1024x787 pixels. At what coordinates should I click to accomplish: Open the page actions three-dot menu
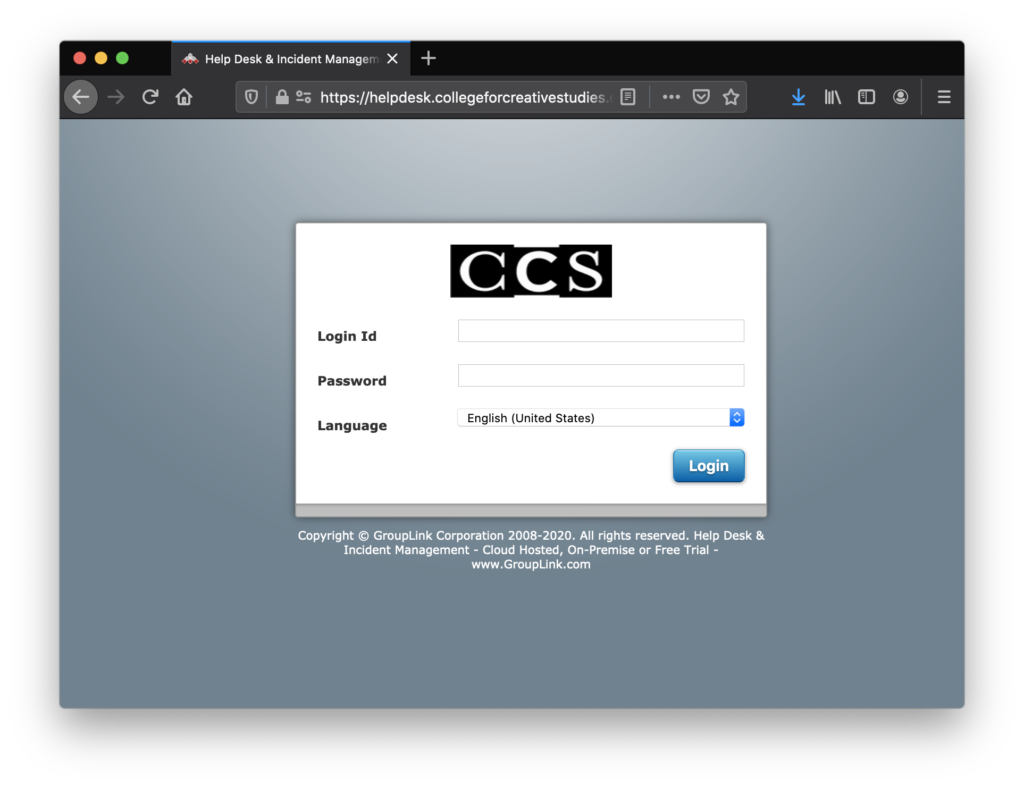[671, 97]
